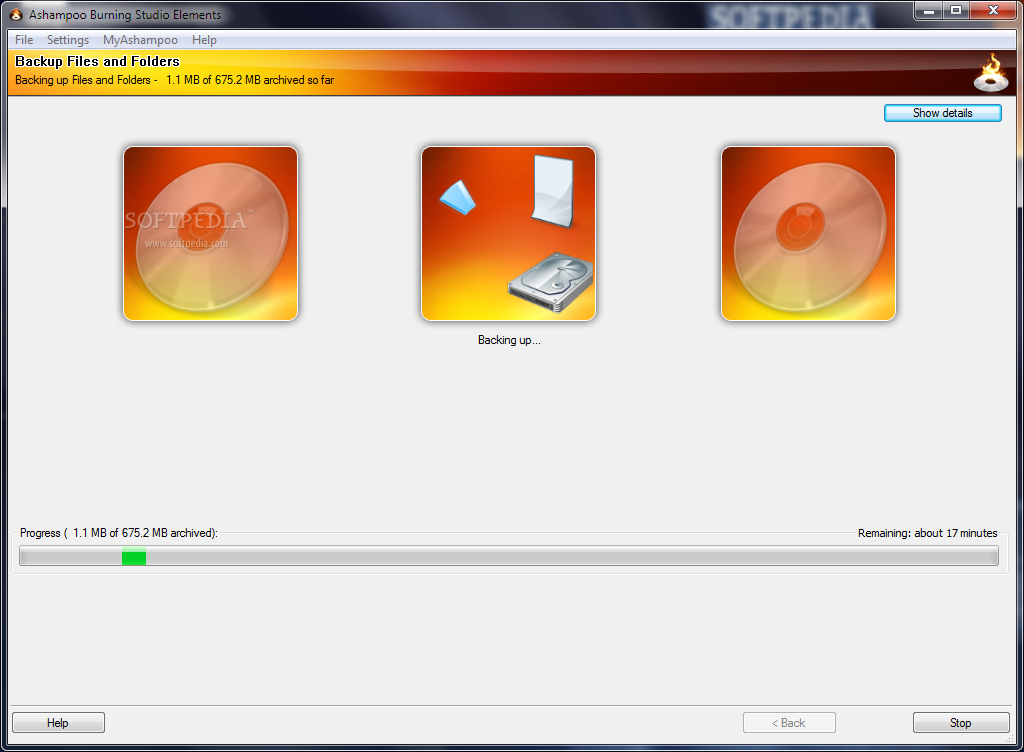Click the Help button at bottom
This screenshot has height=752, width=1024.
click(58, 723)
